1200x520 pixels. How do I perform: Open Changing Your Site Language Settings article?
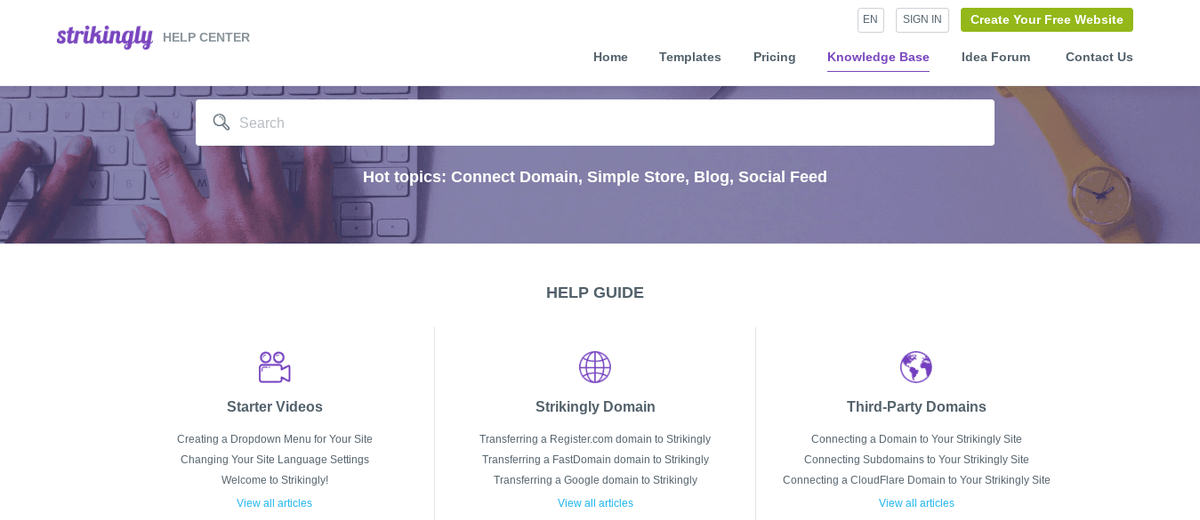(275, 460)
